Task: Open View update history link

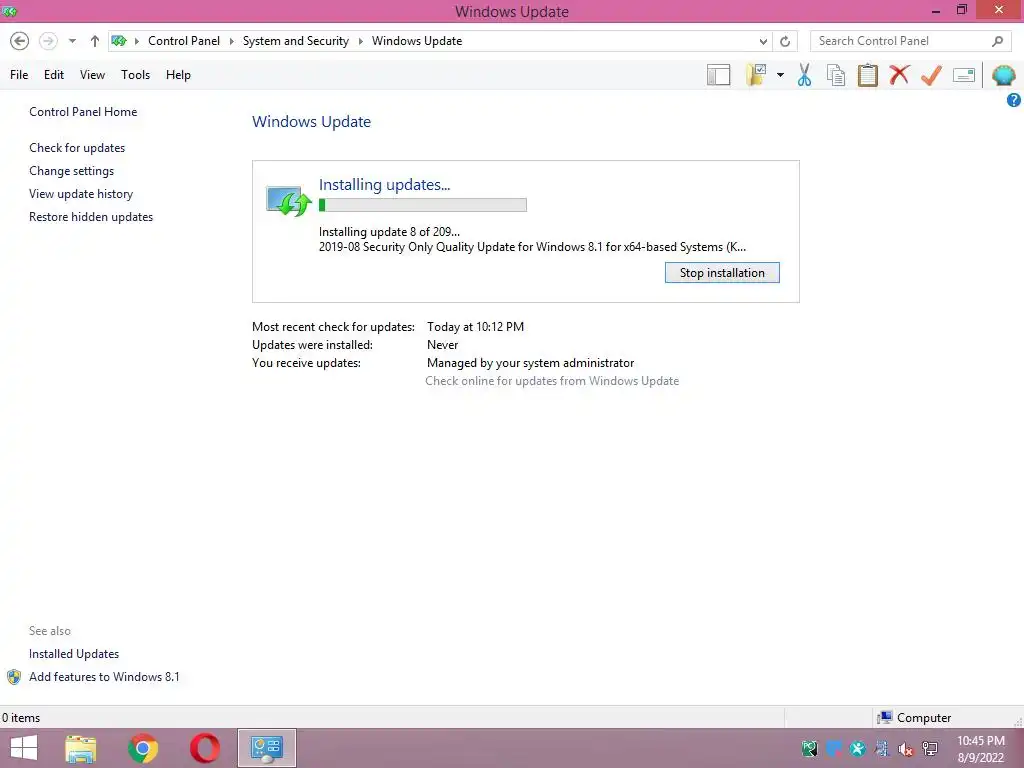Action: 81,194
